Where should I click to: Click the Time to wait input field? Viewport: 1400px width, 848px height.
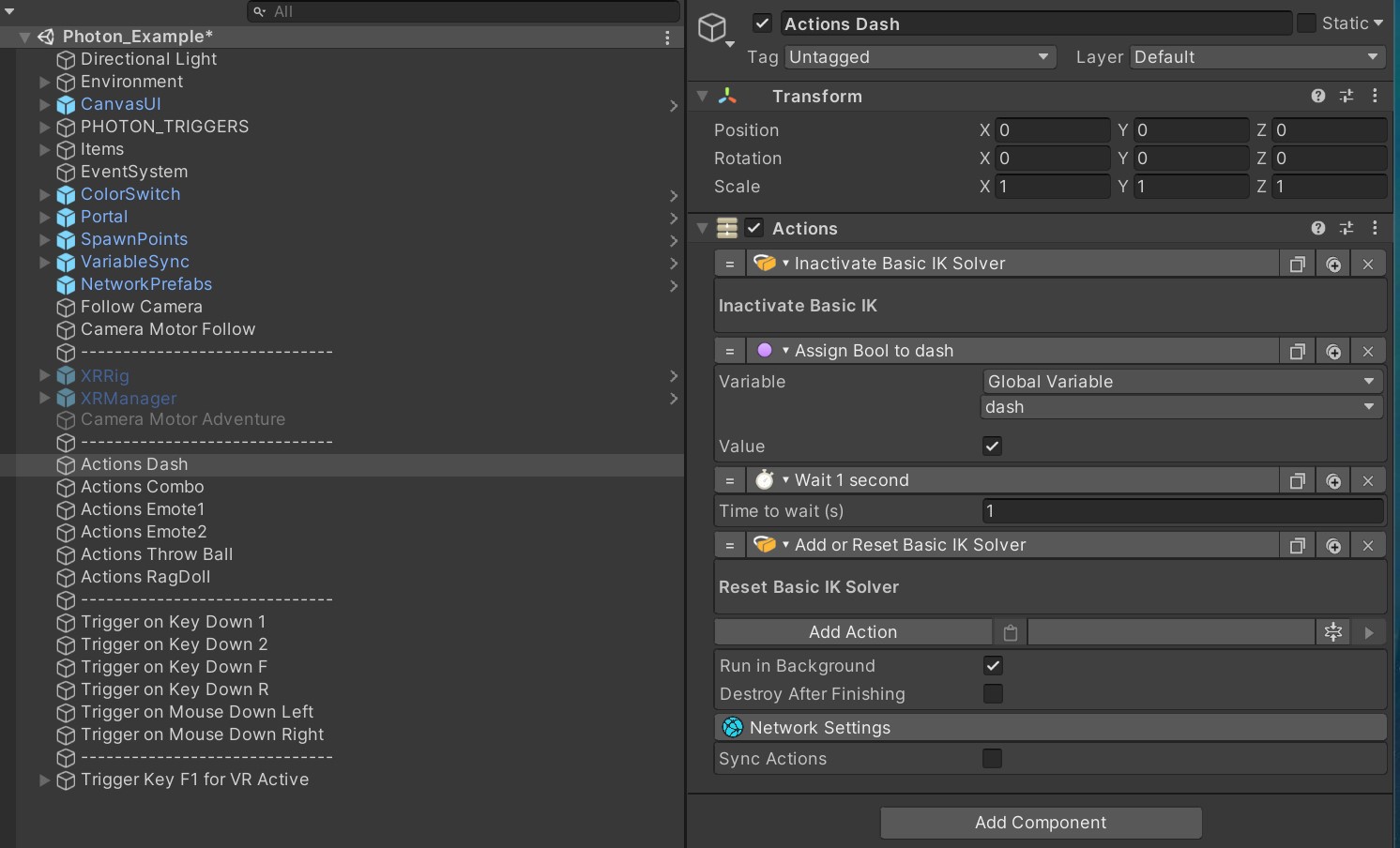tap(1180, 511)
